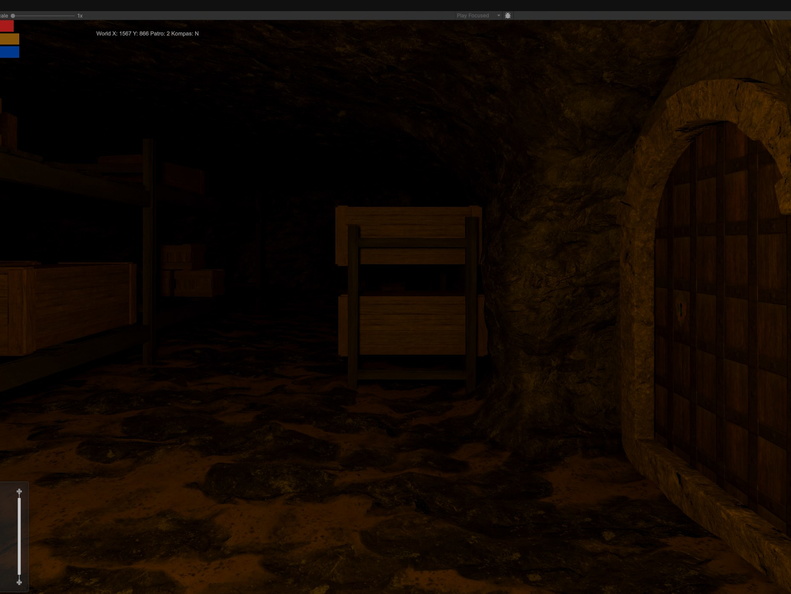Click the upper crate on center rack
Screen dimensions: 791x594
point(408,235)
